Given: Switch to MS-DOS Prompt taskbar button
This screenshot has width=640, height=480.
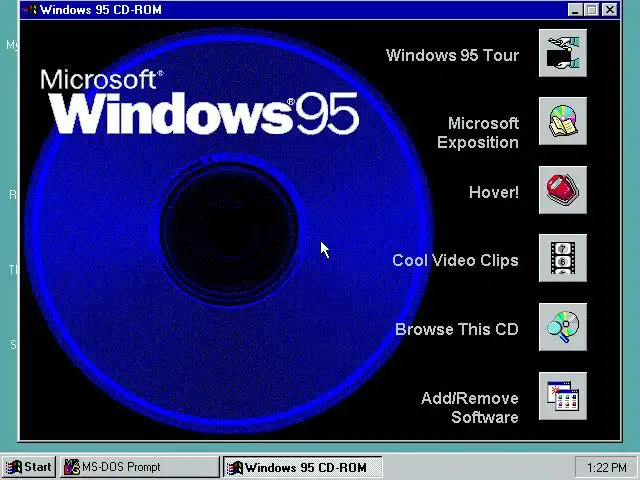Looking at the screenshot, I should point(140,467).
